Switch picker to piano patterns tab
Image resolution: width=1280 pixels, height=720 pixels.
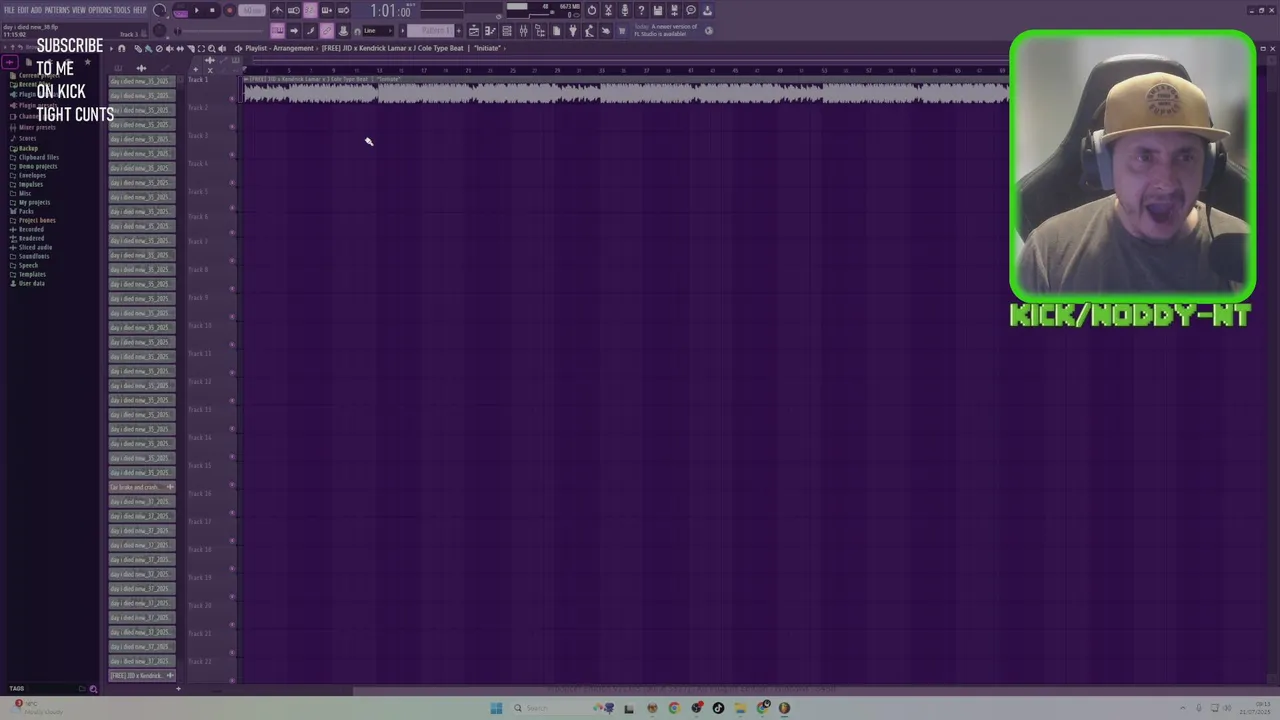(117, 68)
